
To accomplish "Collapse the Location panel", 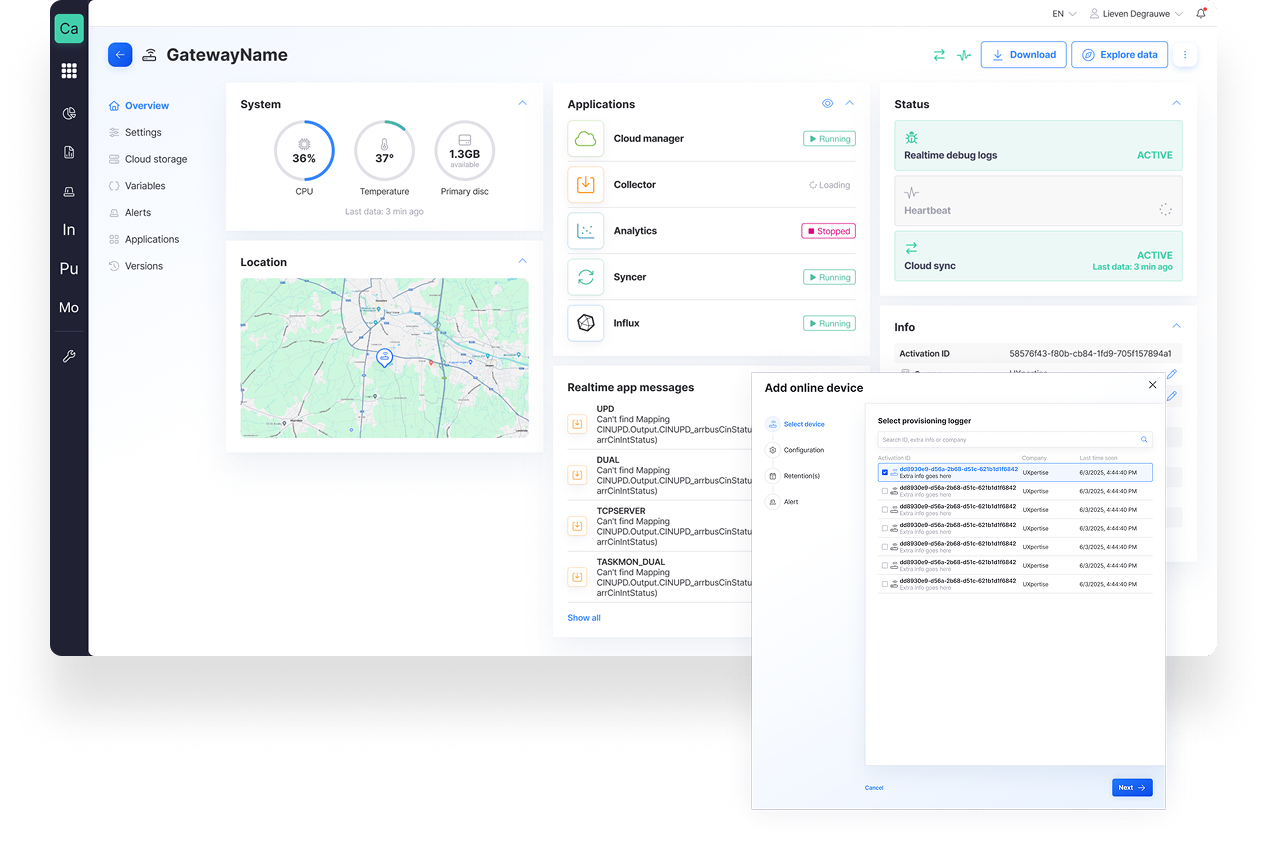I will pos(522,261).
